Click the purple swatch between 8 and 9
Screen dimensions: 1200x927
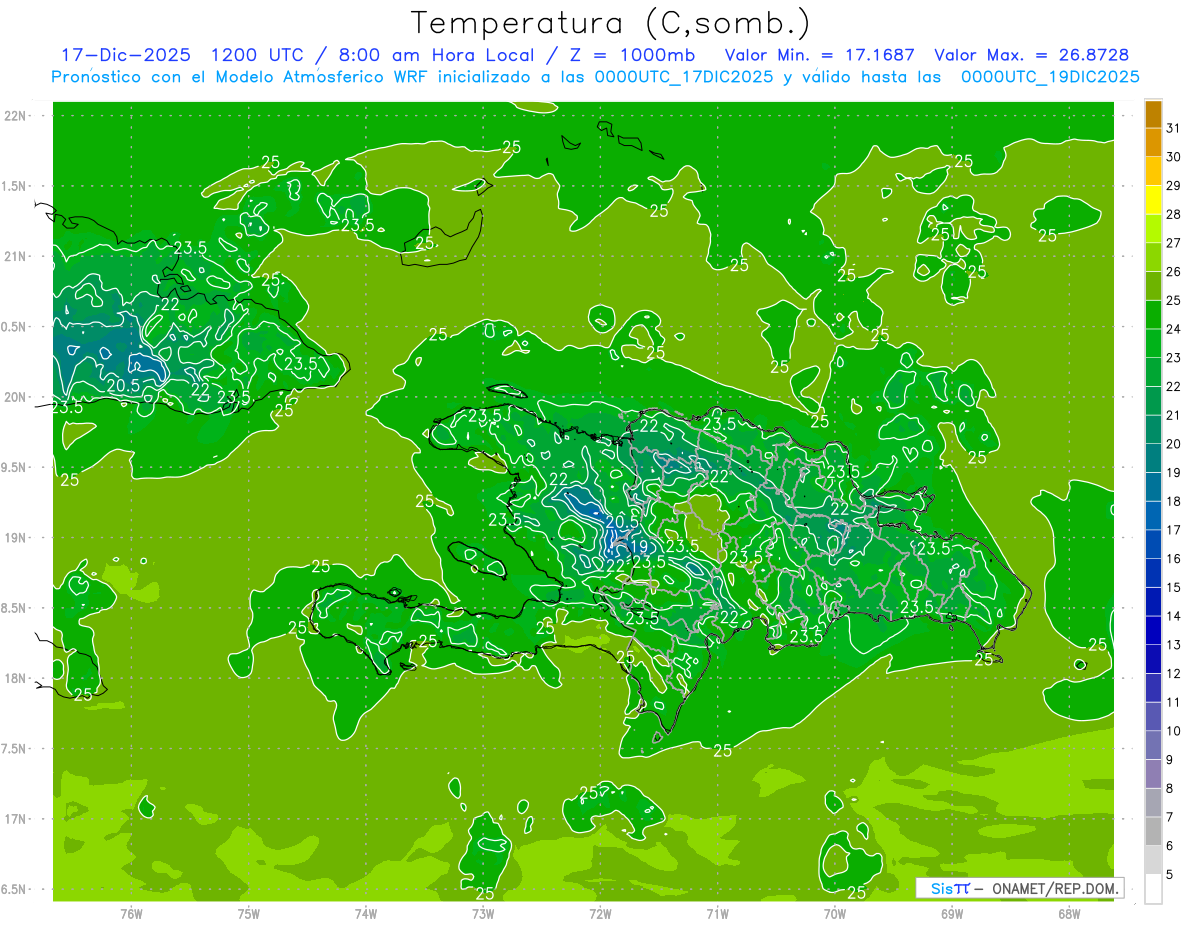point(1153,774)
